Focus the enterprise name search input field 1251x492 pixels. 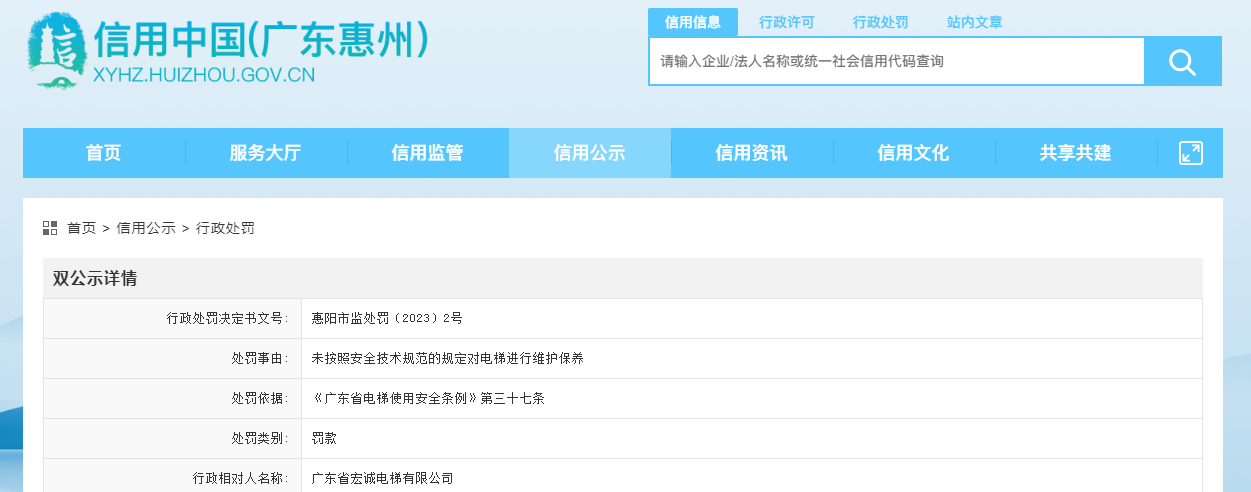pos(897,62)
